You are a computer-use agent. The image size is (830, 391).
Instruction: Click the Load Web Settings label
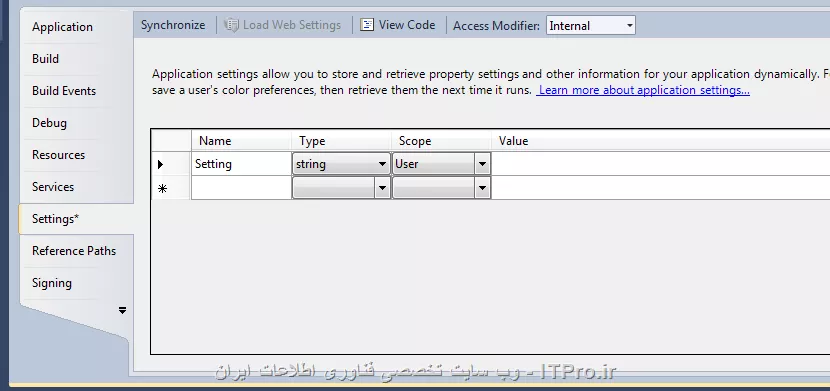point(292,25)
